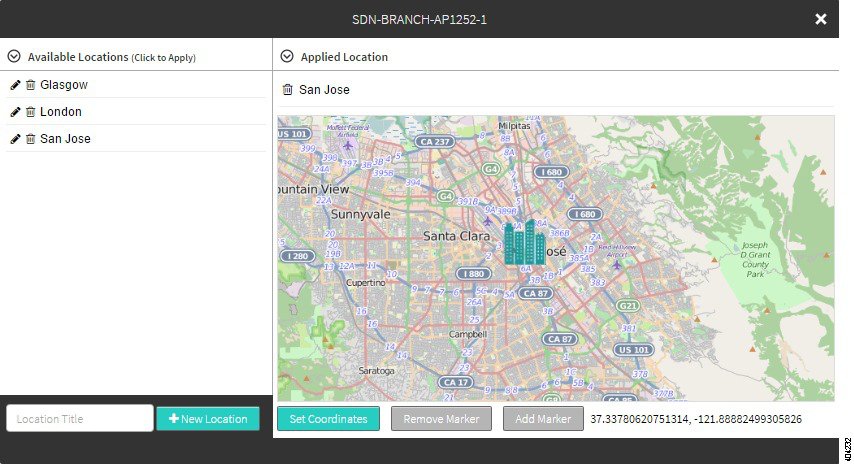Click the Remove Marker button
The image size is (854, 464).
click(441, 419)
